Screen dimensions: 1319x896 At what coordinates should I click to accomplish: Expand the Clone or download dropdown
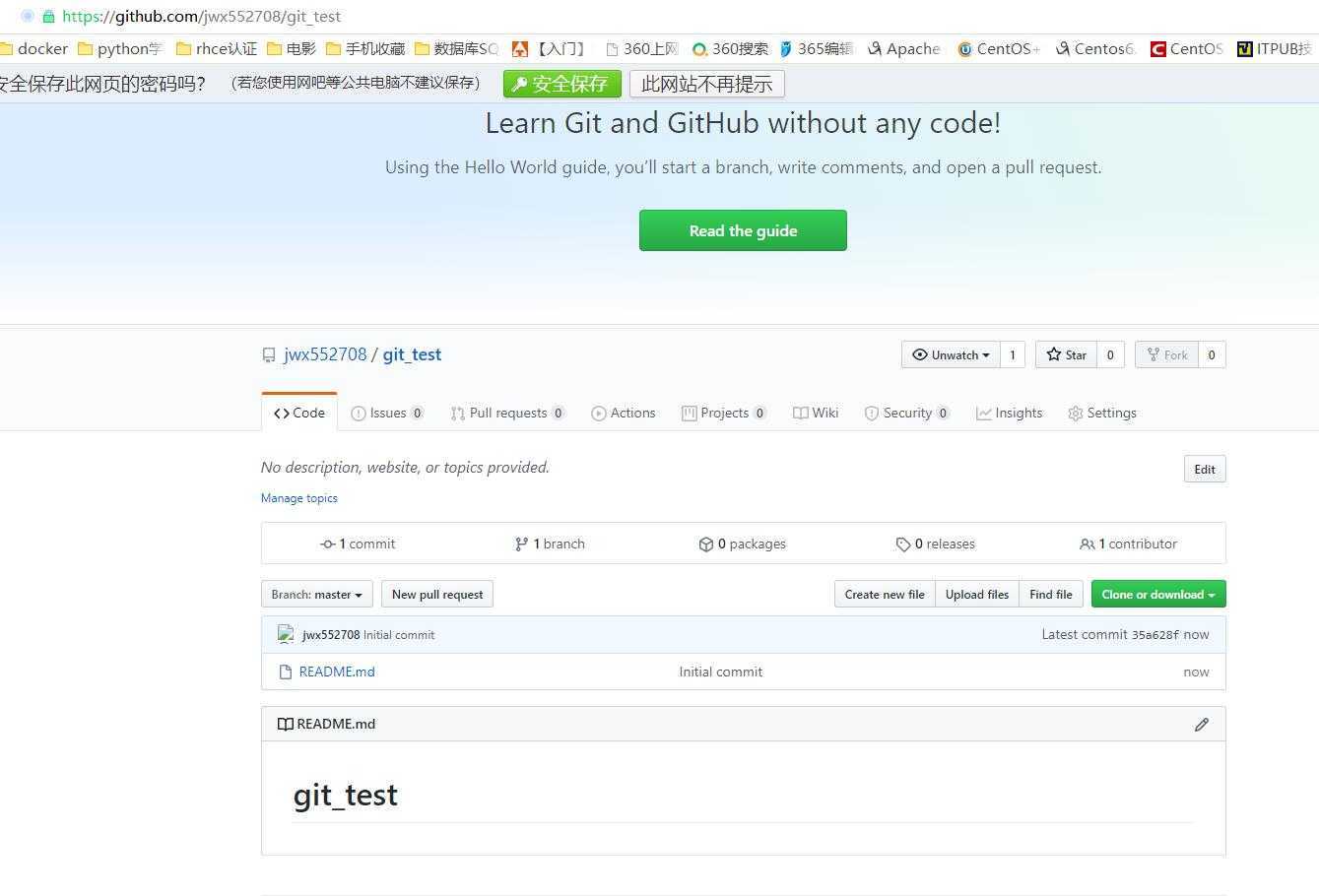(1157, 595)
